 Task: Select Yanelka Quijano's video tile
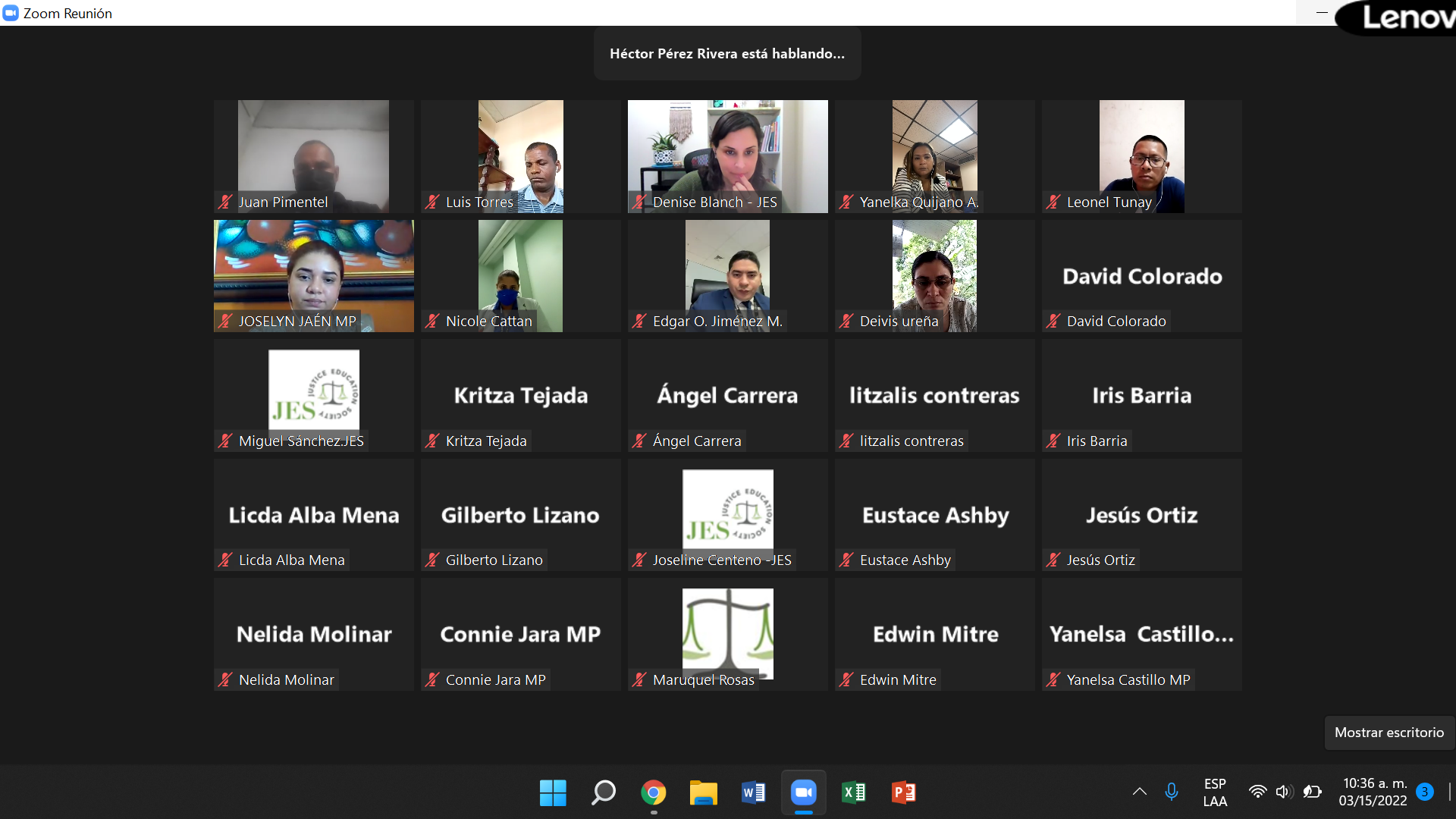tap(935, 156)
